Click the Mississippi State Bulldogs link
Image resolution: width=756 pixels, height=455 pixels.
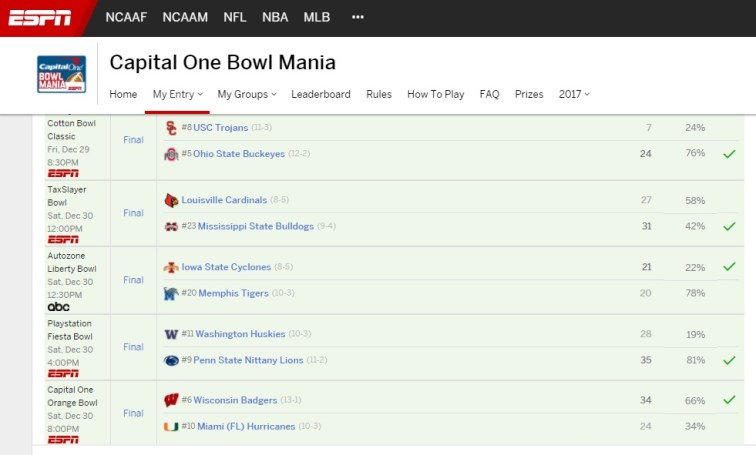point(255,226)
